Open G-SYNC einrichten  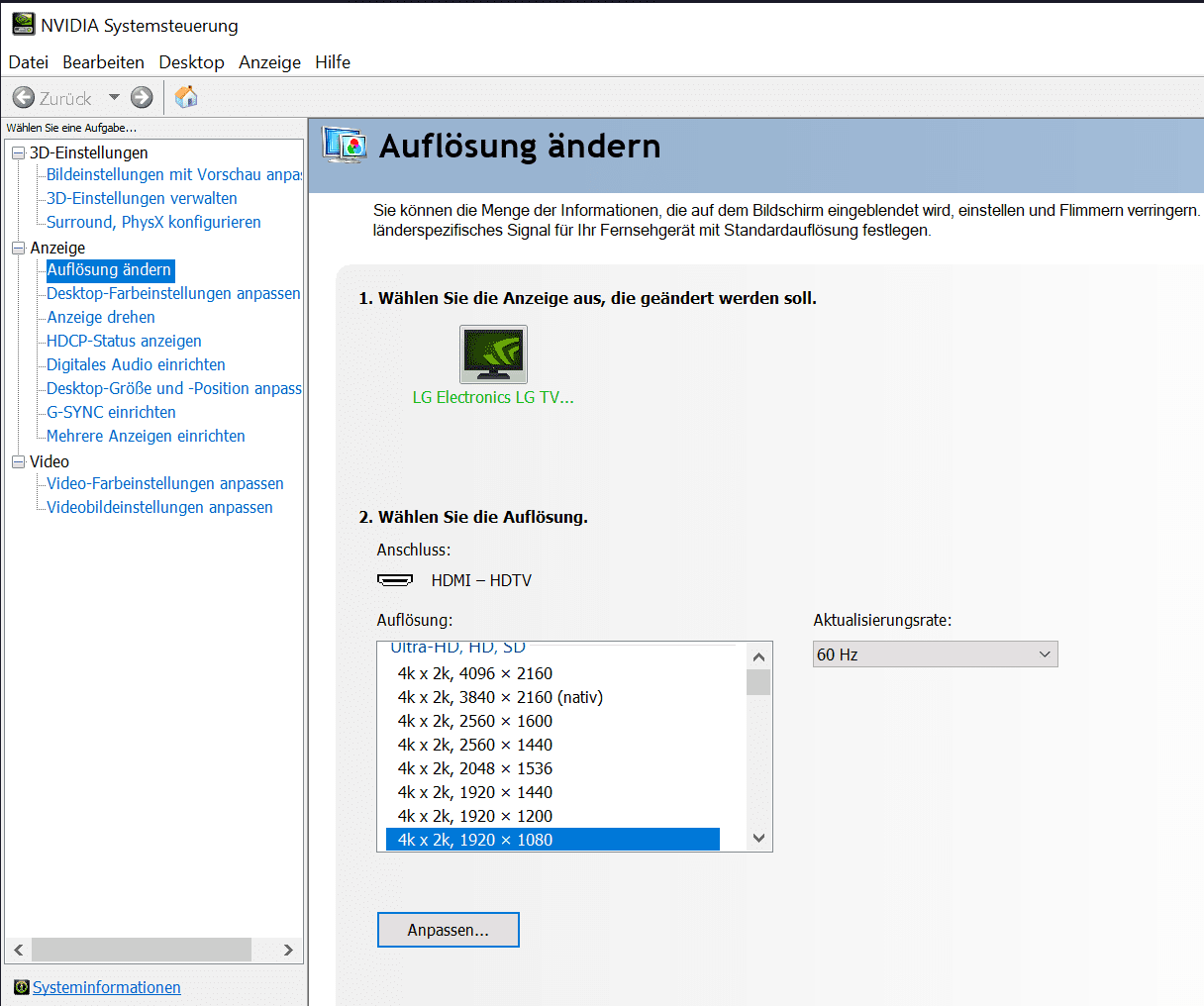[111, 412]
